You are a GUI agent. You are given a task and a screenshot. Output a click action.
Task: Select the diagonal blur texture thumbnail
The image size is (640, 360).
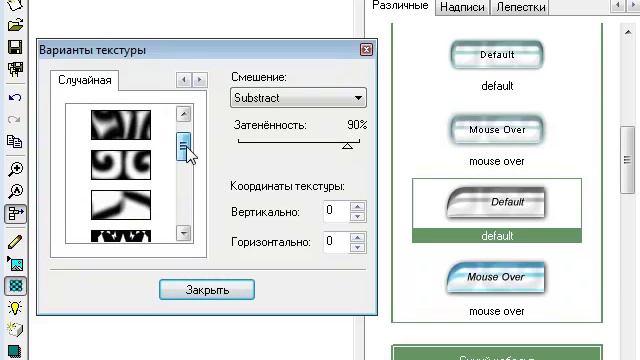point(121,205)
